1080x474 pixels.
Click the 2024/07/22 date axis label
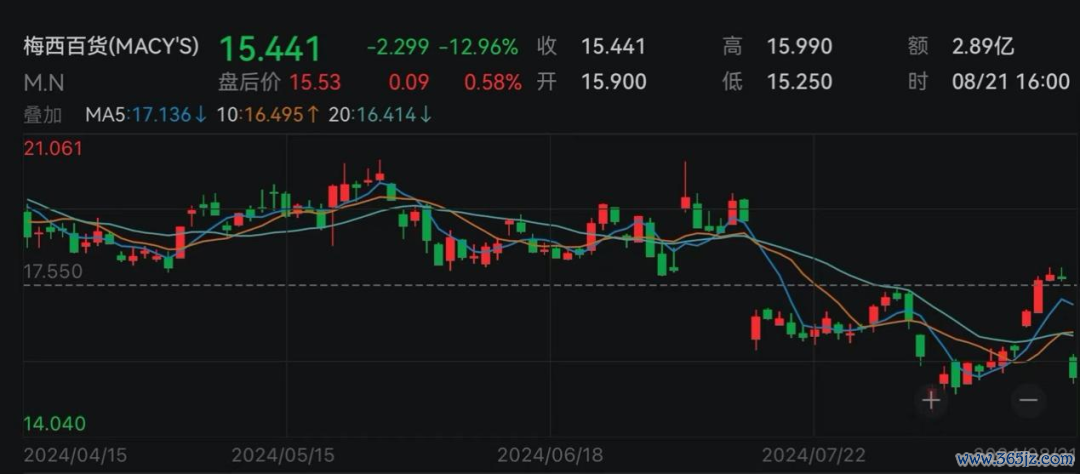813,455
